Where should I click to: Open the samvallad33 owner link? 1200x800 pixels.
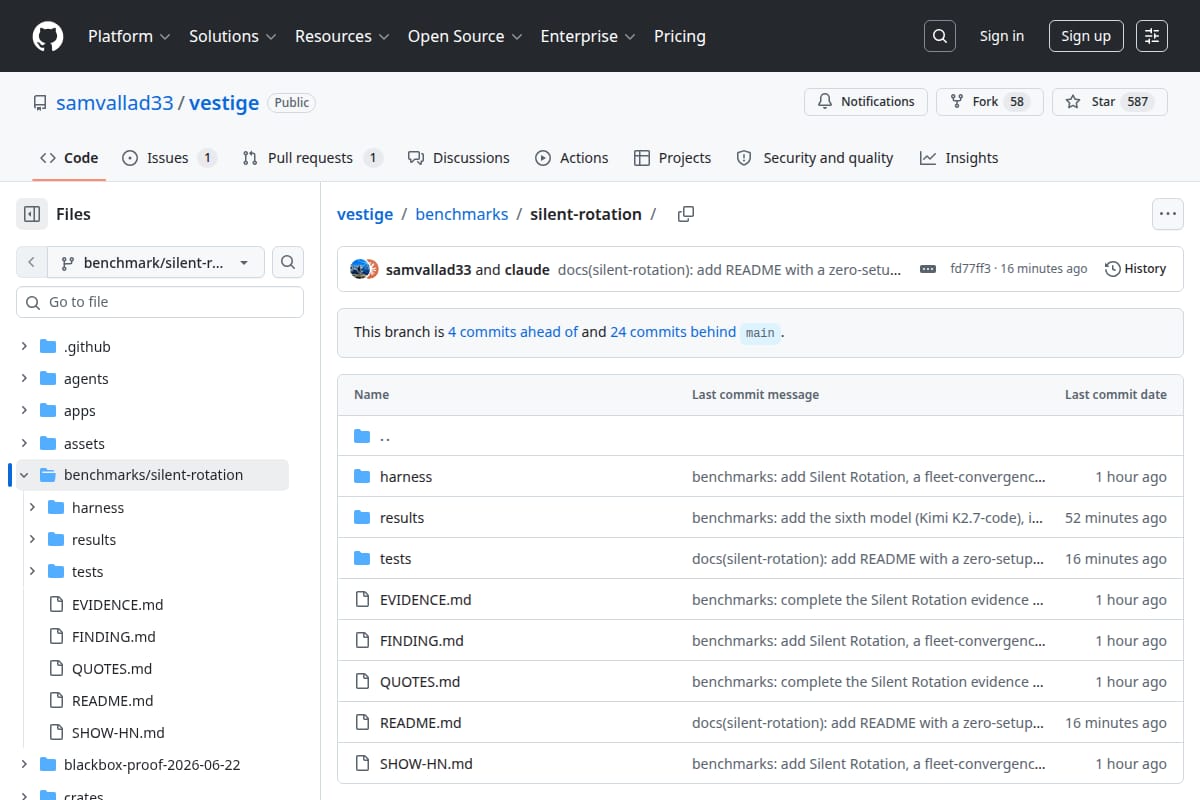114,102
